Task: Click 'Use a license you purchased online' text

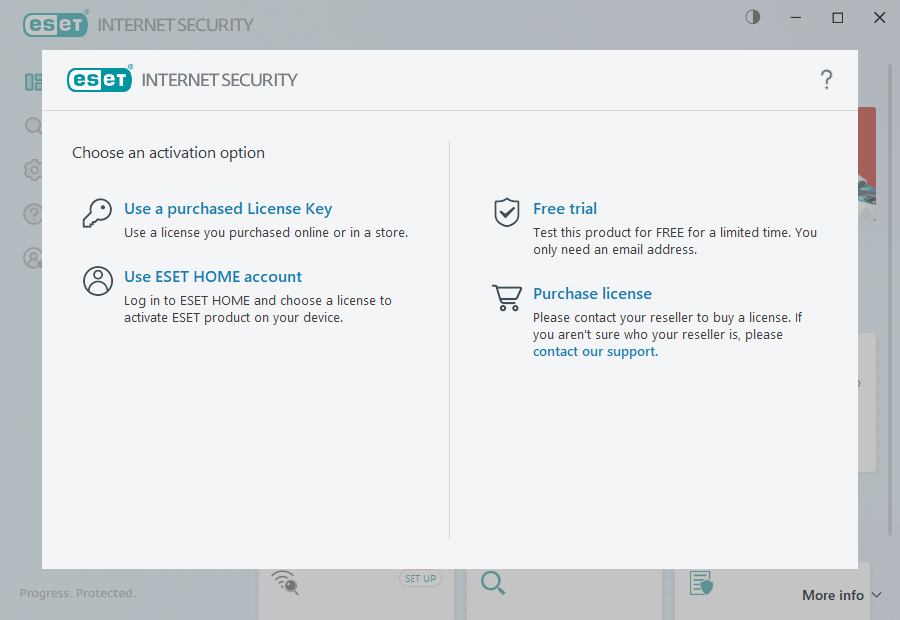Action: [266, 232]
